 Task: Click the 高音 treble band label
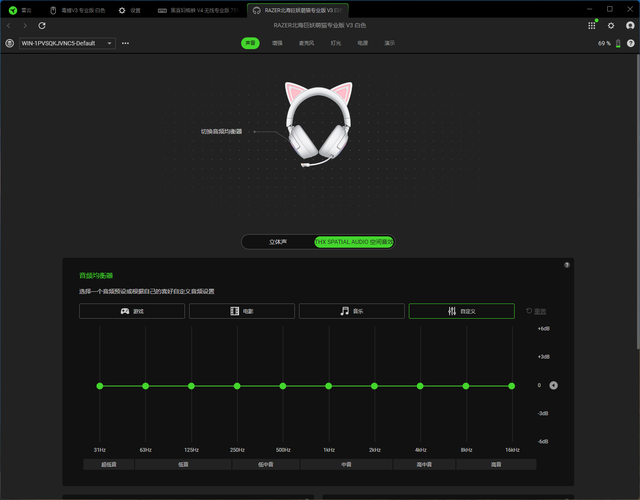[x=496, y=464]
